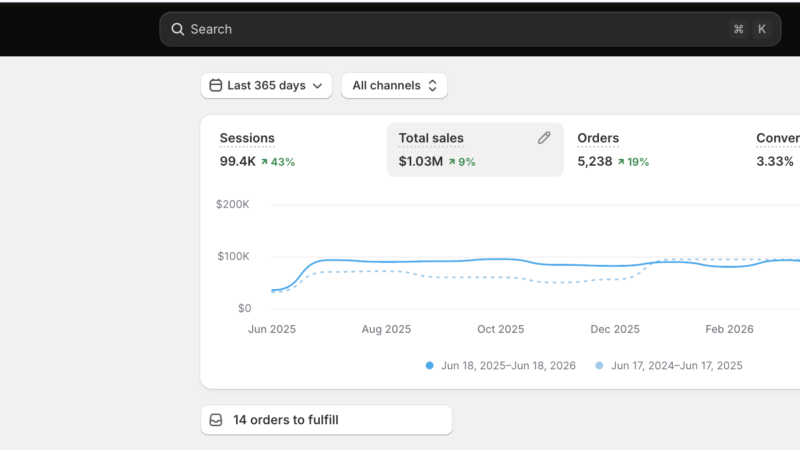Click the calendar icon in date filter

click(216, 85)
